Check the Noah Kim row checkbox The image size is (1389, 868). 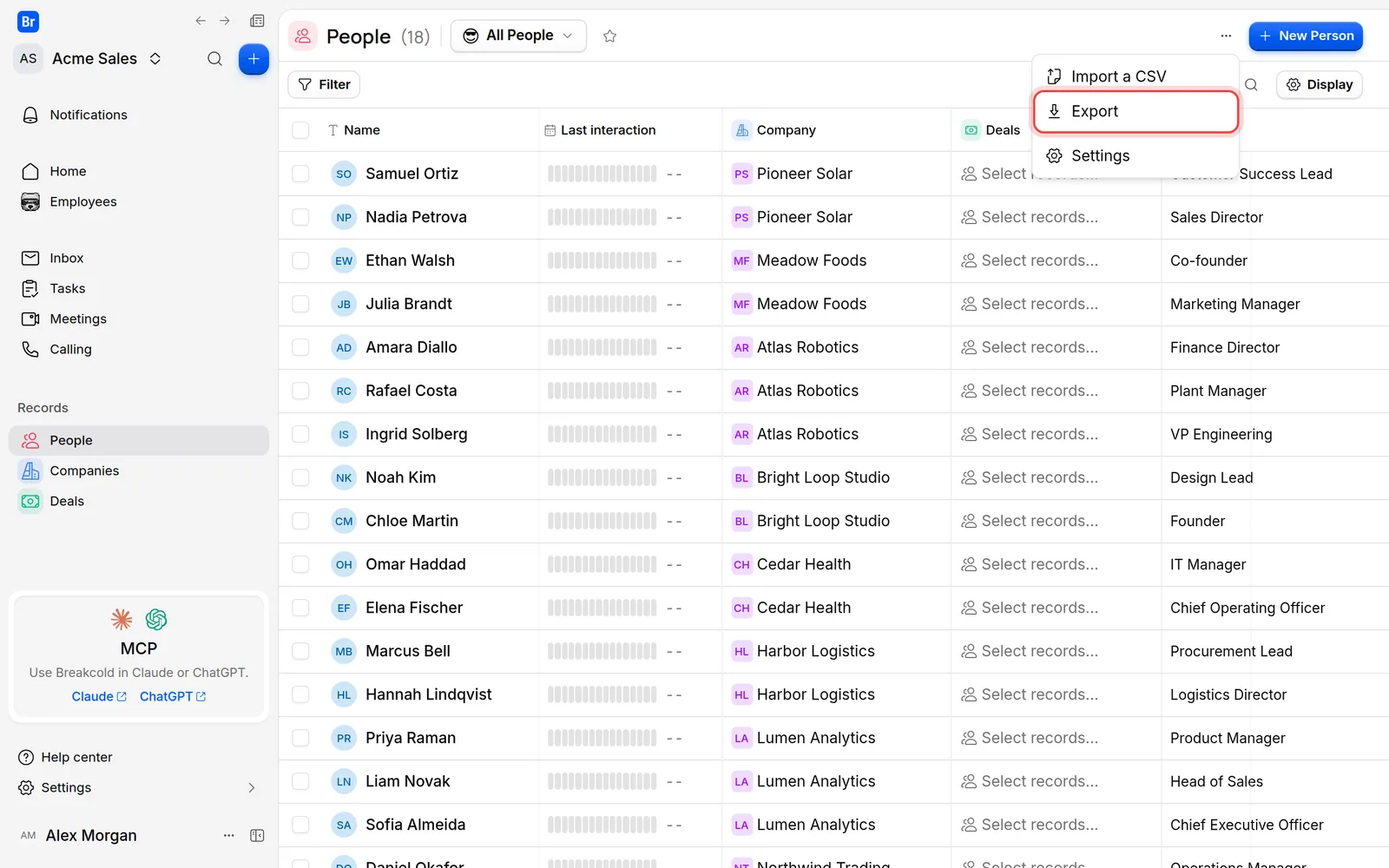(300, 477)
